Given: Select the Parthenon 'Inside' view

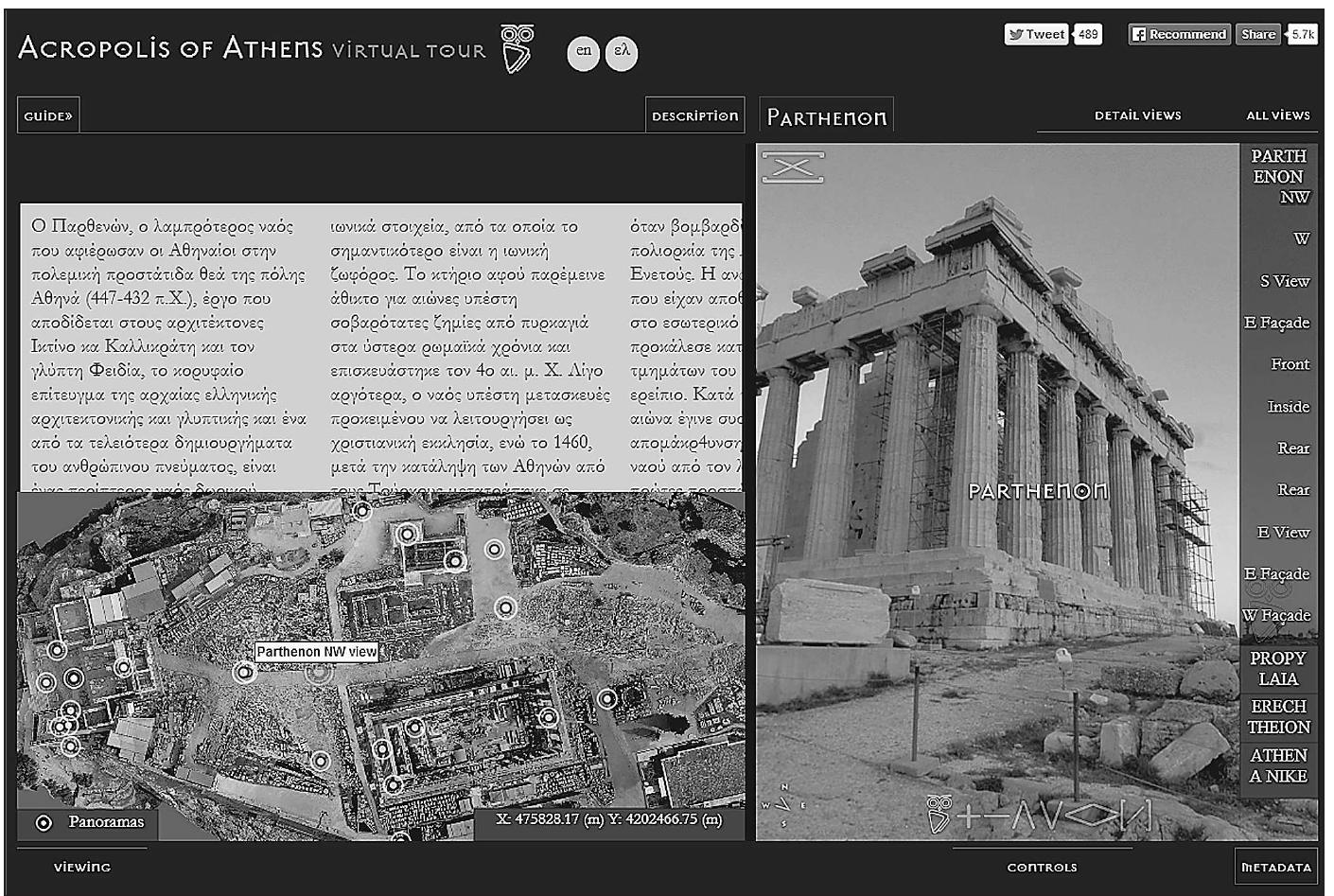Looking at the screenshot, I should [x=1288, y=407].
